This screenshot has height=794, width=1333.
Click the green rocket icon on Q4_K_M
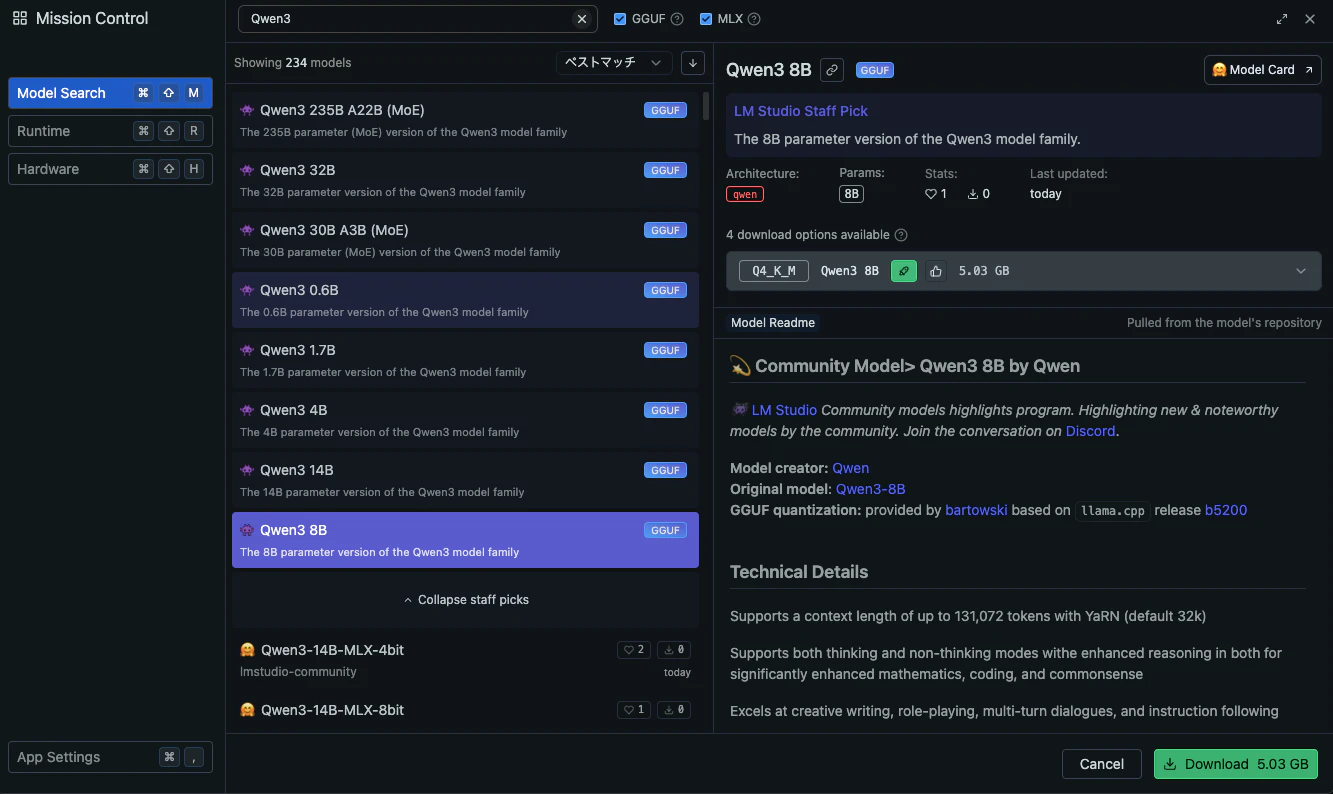tap(904, 271)
